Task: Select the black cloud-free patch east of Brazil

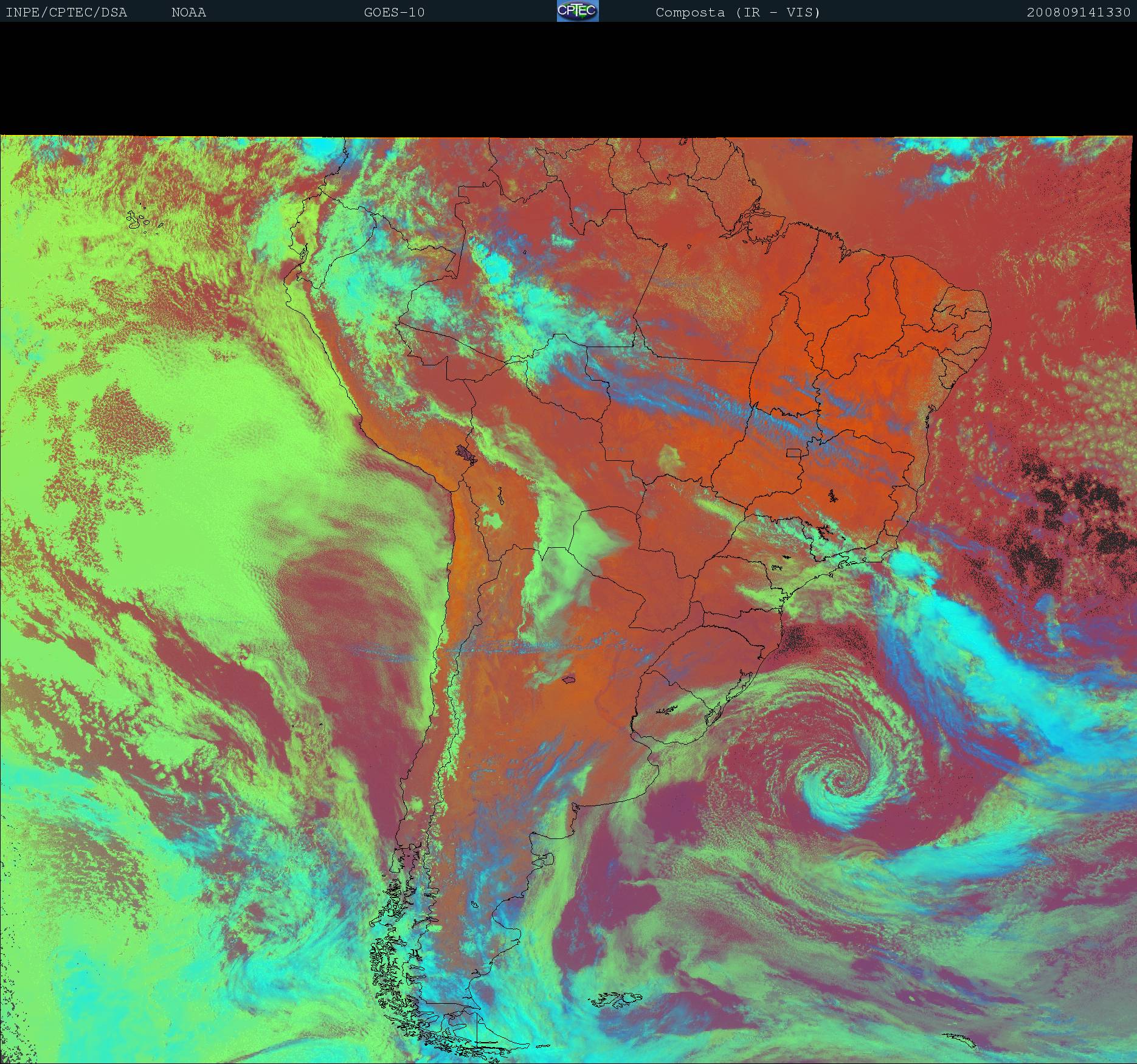Action: click(1076, 492)
